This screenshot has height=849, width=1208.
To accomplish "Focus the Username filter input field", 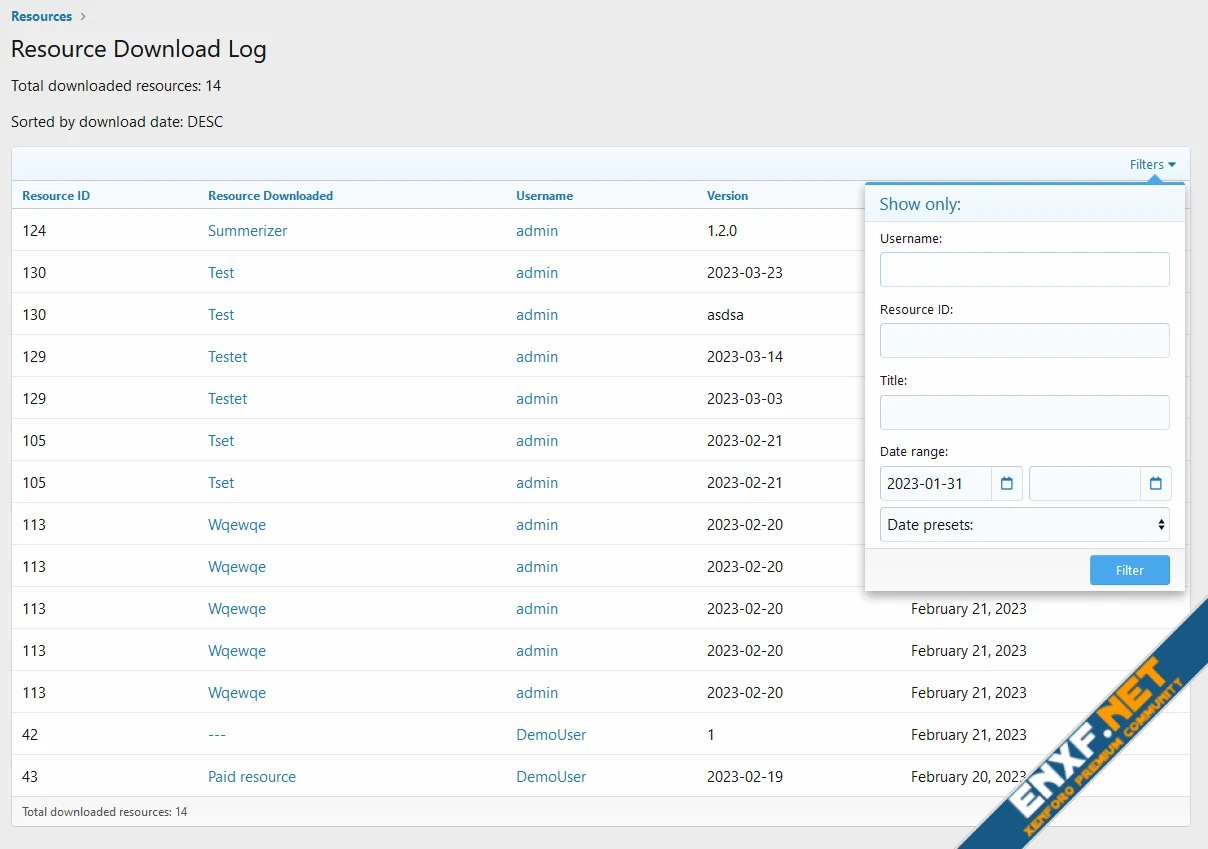I will coord(1024,270).
